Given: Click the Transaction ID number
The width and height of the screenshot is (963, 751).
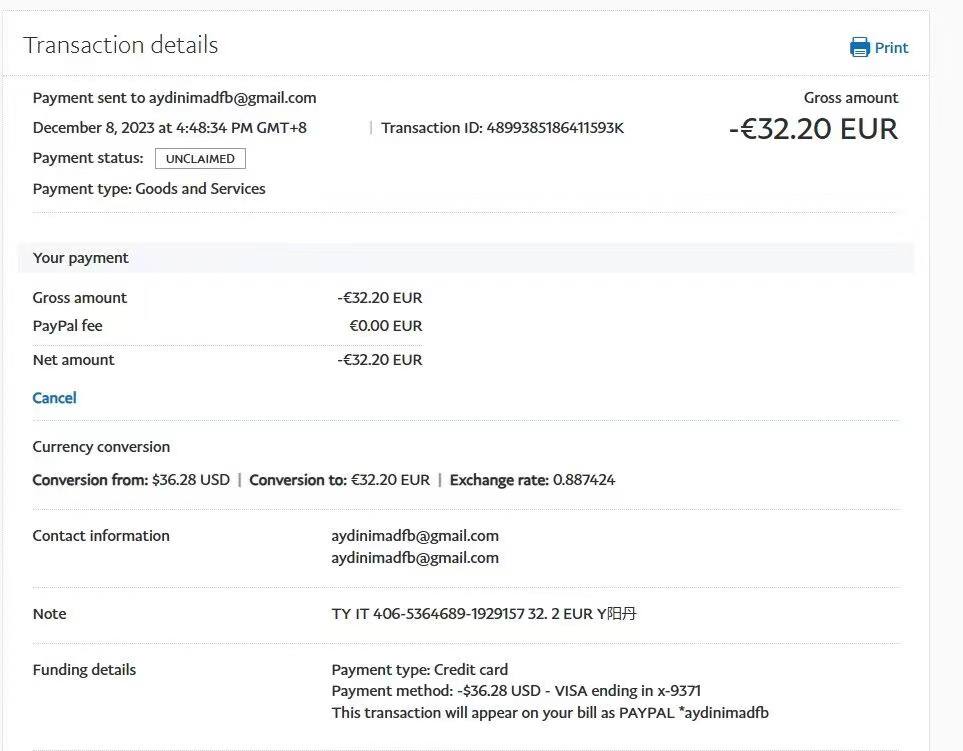Looking at the screenshot, I should point(555,128).
